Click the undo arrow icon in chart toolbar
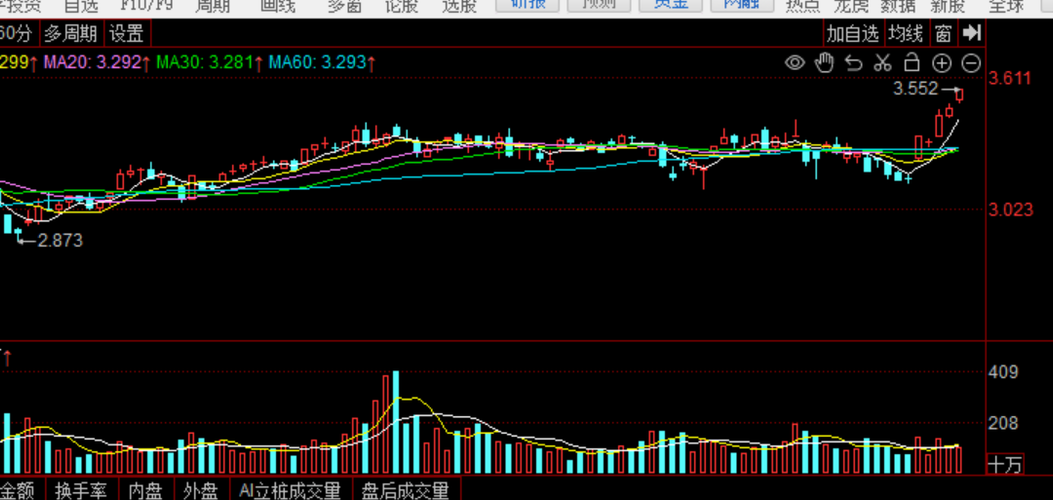This screenshot has height=500, width=1053. click(x=854, y=64)
